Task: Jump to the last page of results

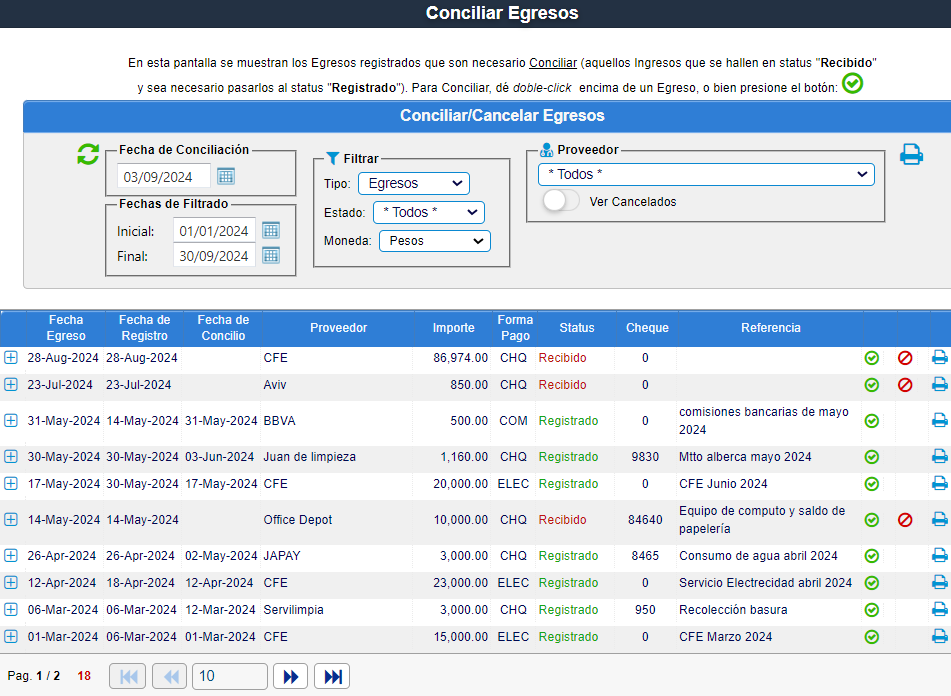Action: click(x=331, y=677)
